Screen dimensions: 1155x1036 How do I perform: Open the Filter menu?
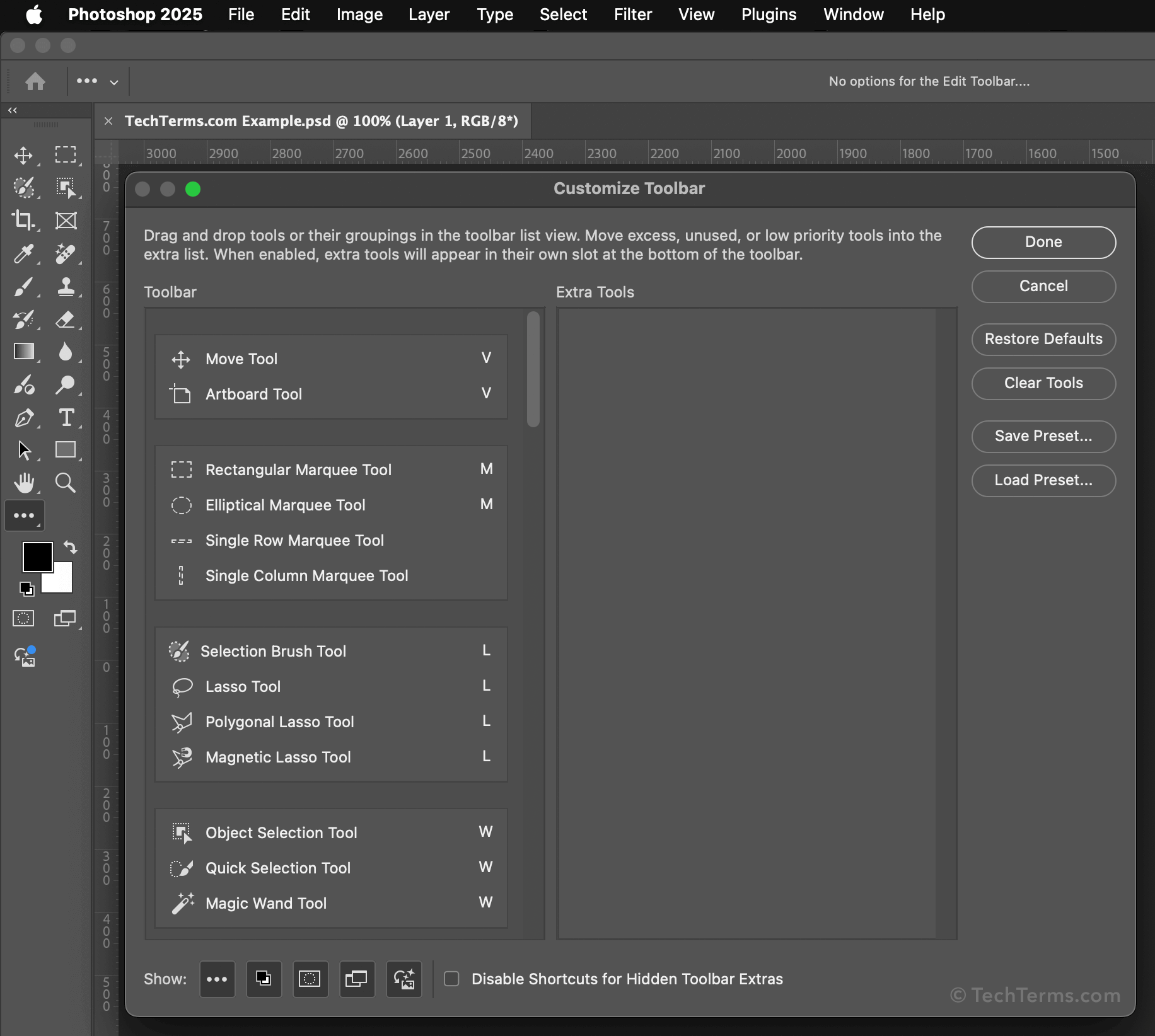click(x=633, y=14)
